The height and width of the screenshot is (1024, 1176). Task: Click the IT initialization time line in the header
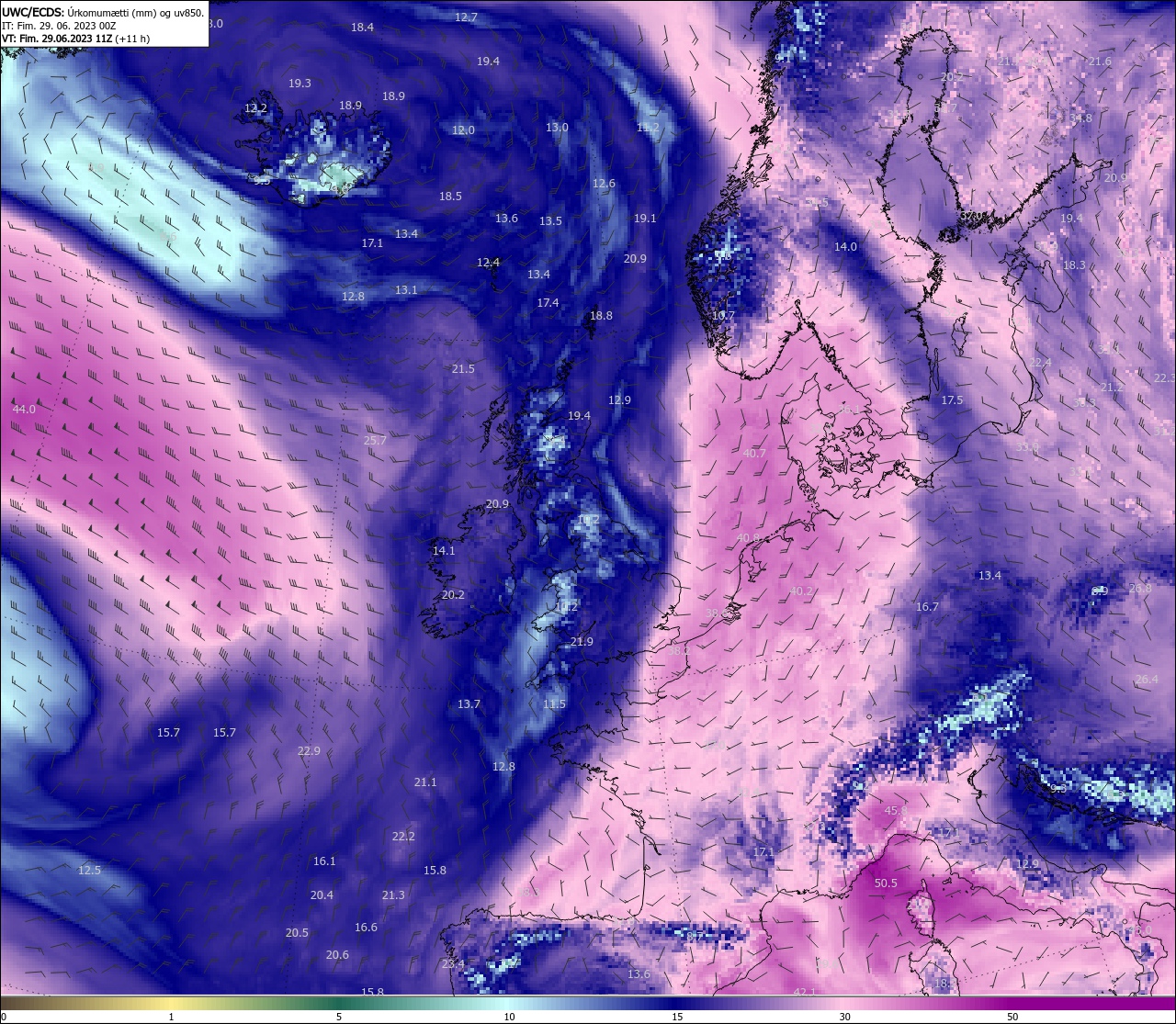tap(59, 26)
